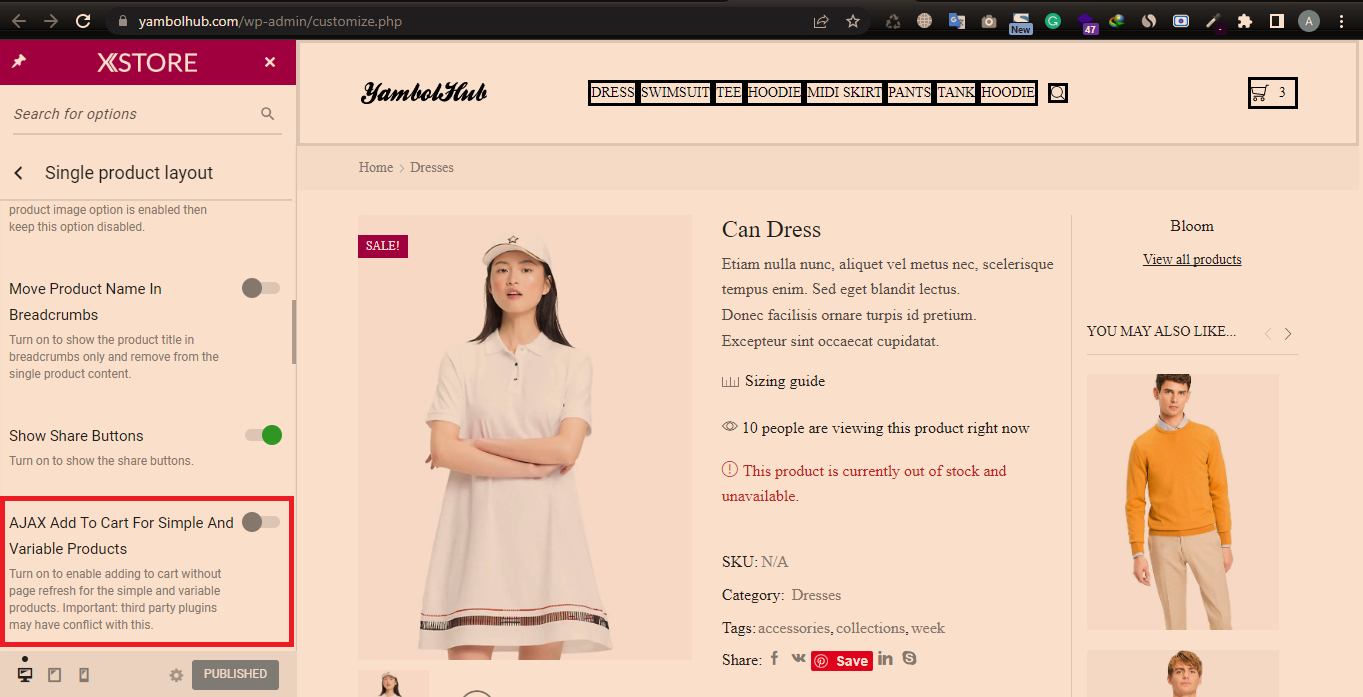Viewport: 1363px width, 697px height.
Task: Click the collections tag link
Action: [x=870, y=628]
